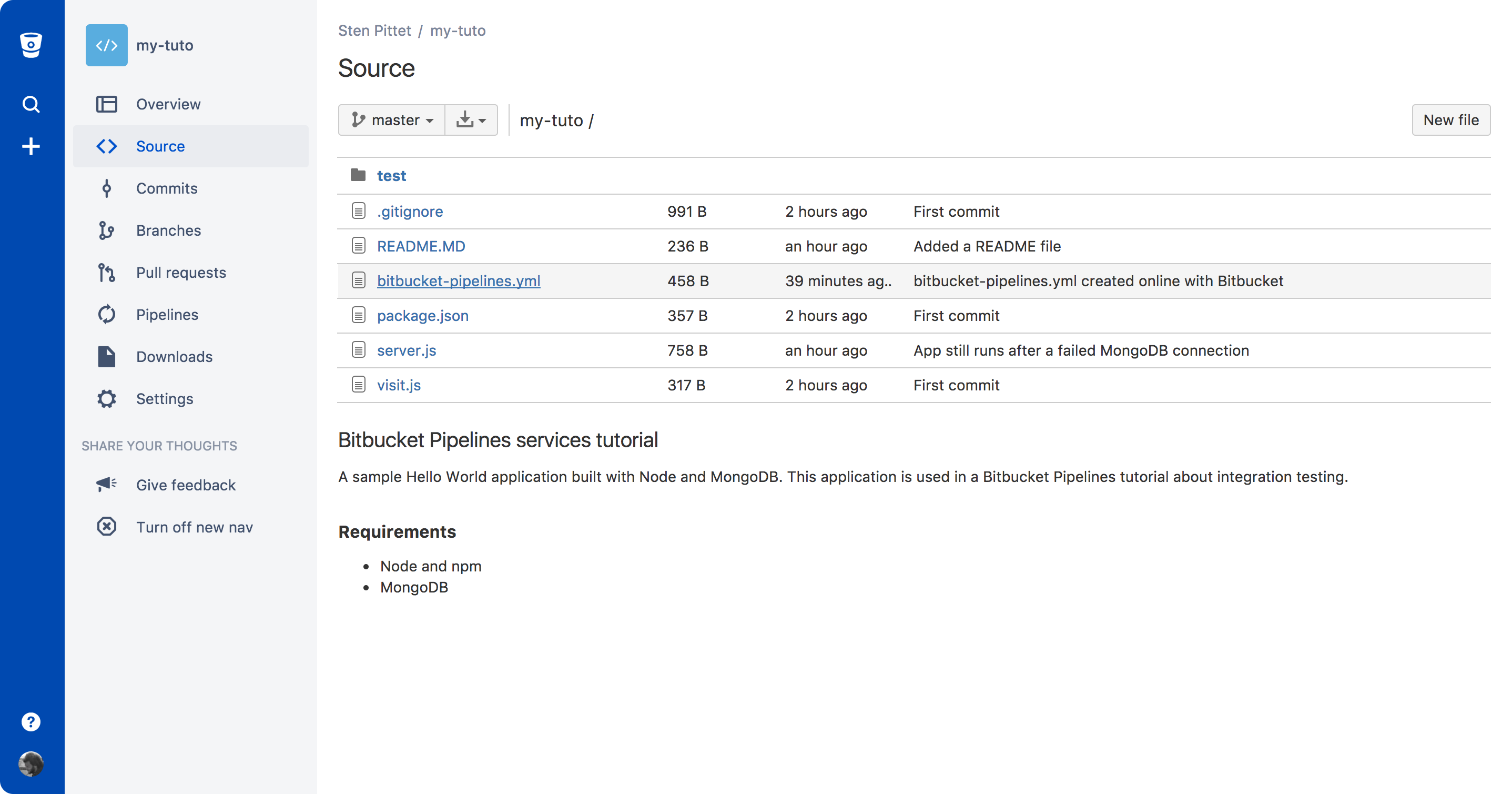This screenshot has height=794, width=1512.
Task: Open help question mark icon
Action: (x=31, y=722)
